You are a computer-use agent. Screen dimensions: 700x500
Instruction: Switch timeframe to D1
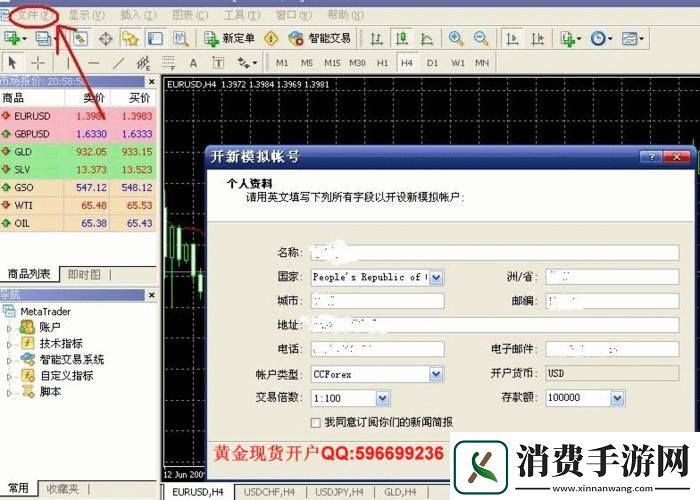click(432, 63)
